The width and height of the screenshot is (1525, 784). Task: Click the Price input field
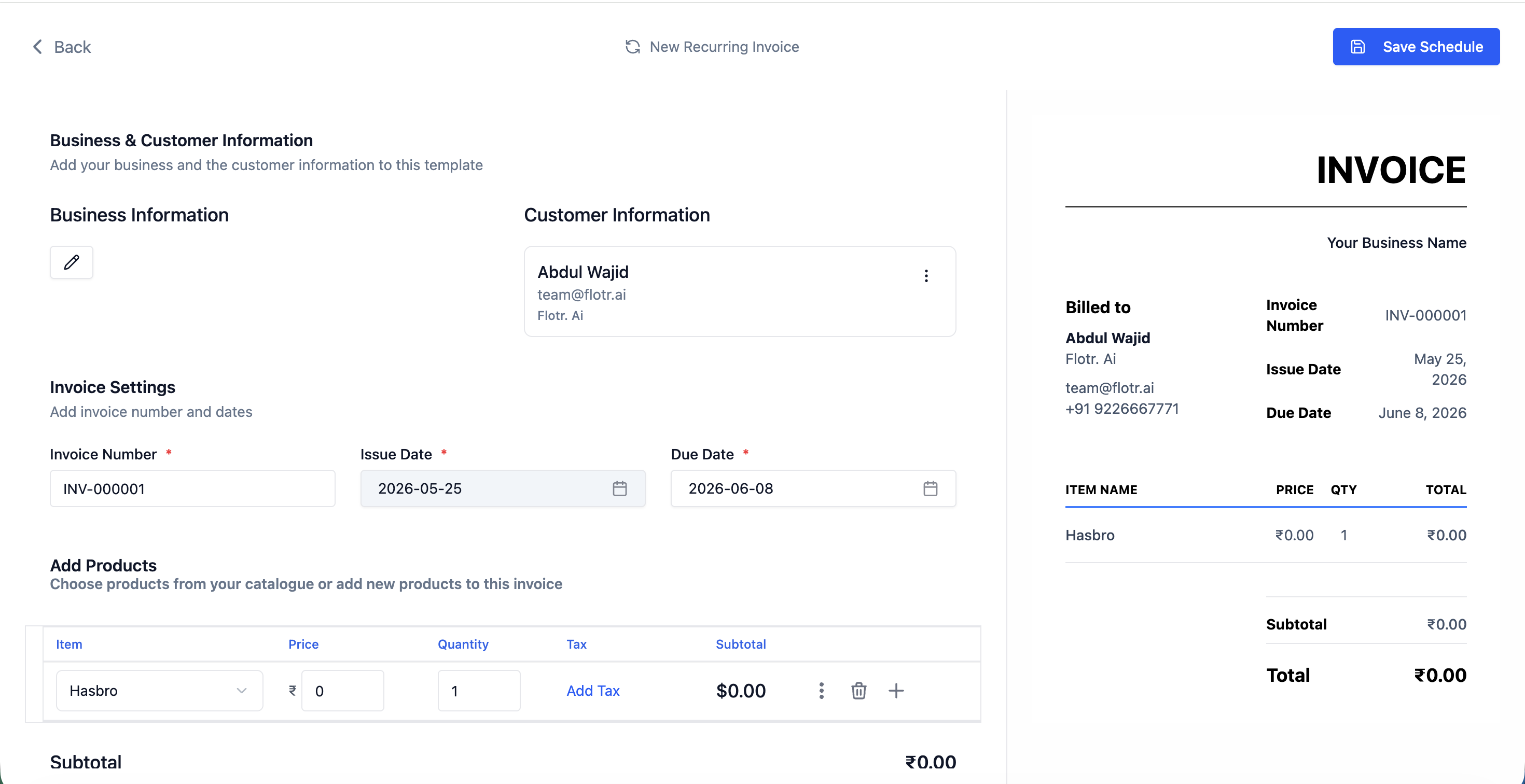[343, 691]
